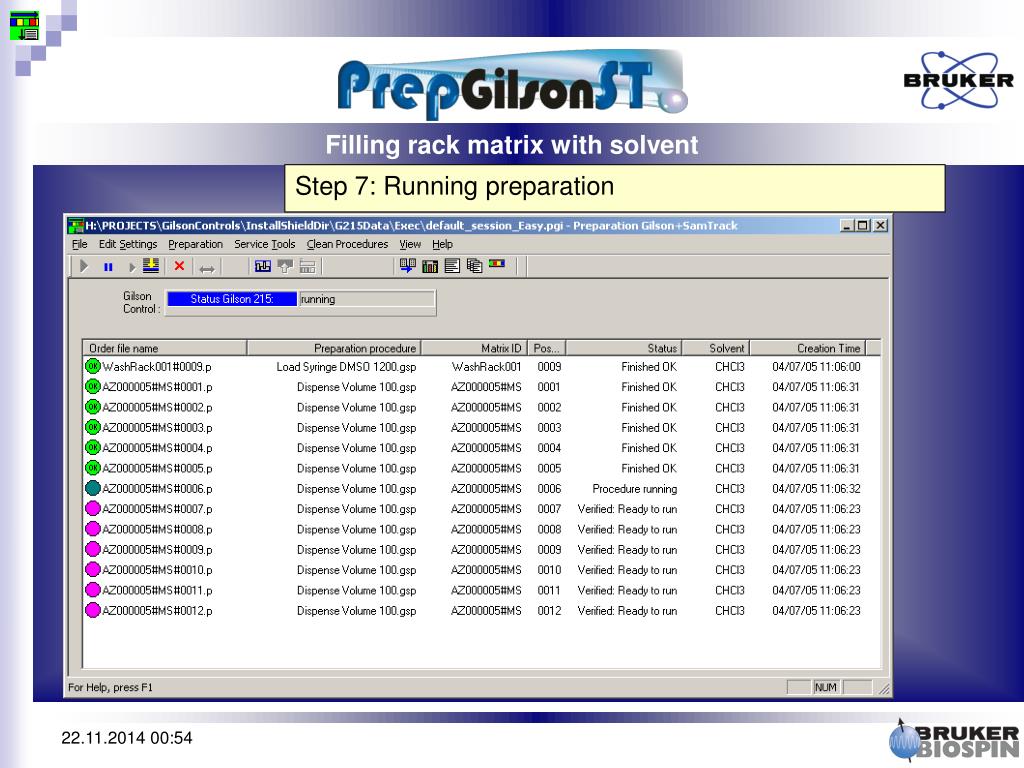Click the Pos... column header

click(x=546, y=348)
